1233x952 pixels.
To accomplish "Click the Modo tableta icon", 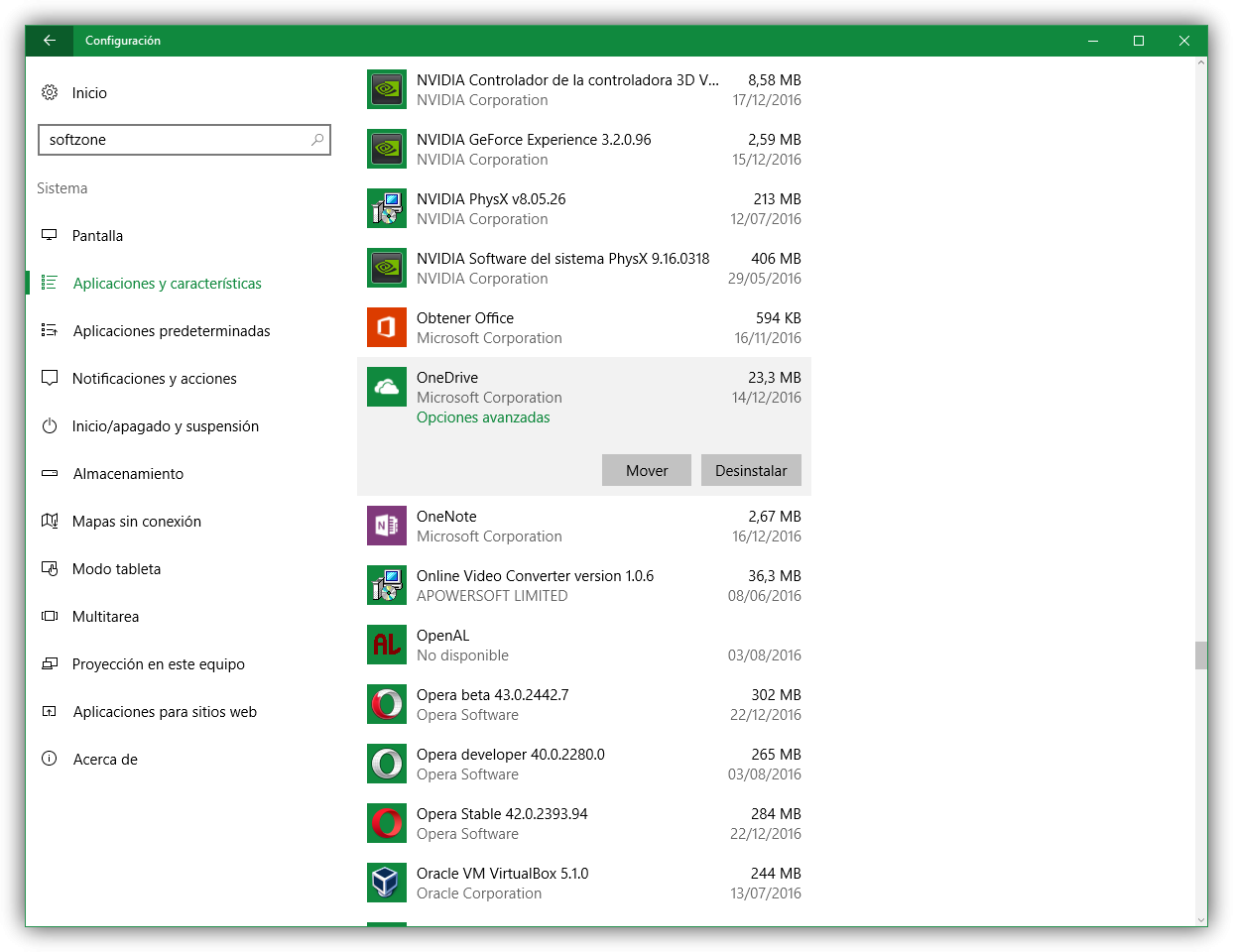I will [50, 568].
